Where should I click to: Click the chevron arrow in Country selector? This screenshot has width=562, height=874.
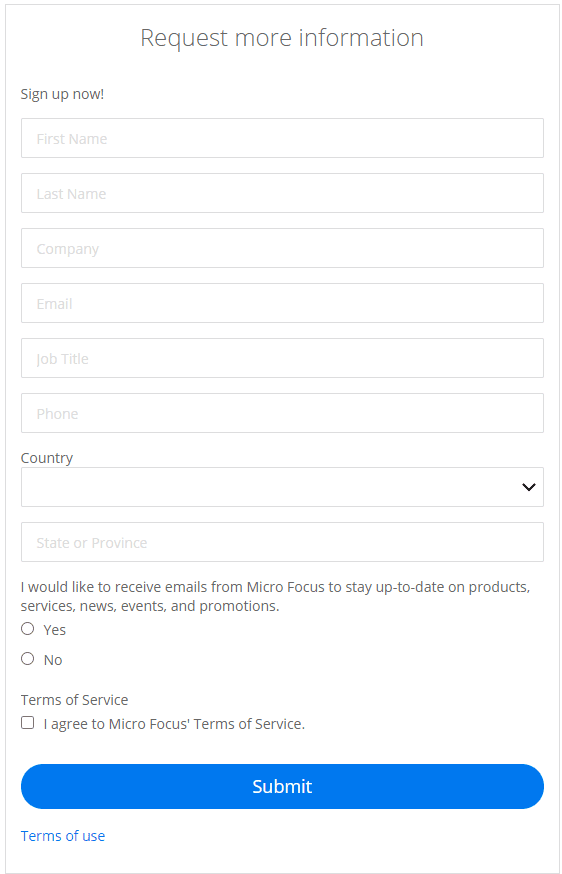point(529,487)
